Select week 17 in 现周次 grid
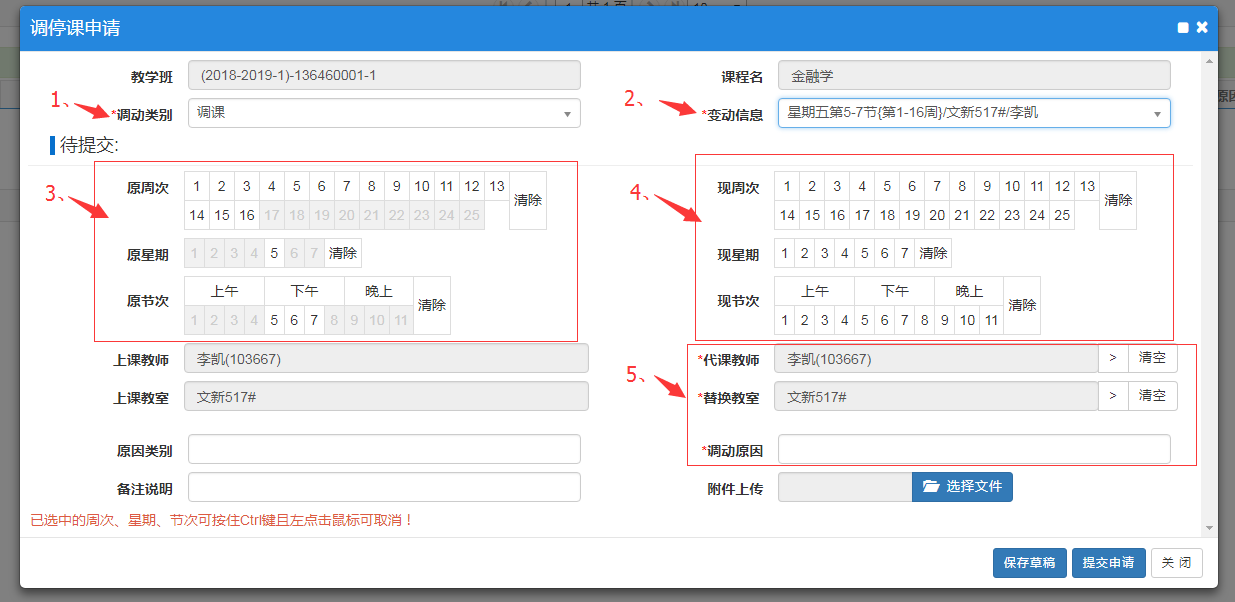This screenshot has width=1235, height=602. (x=862, y=215)
